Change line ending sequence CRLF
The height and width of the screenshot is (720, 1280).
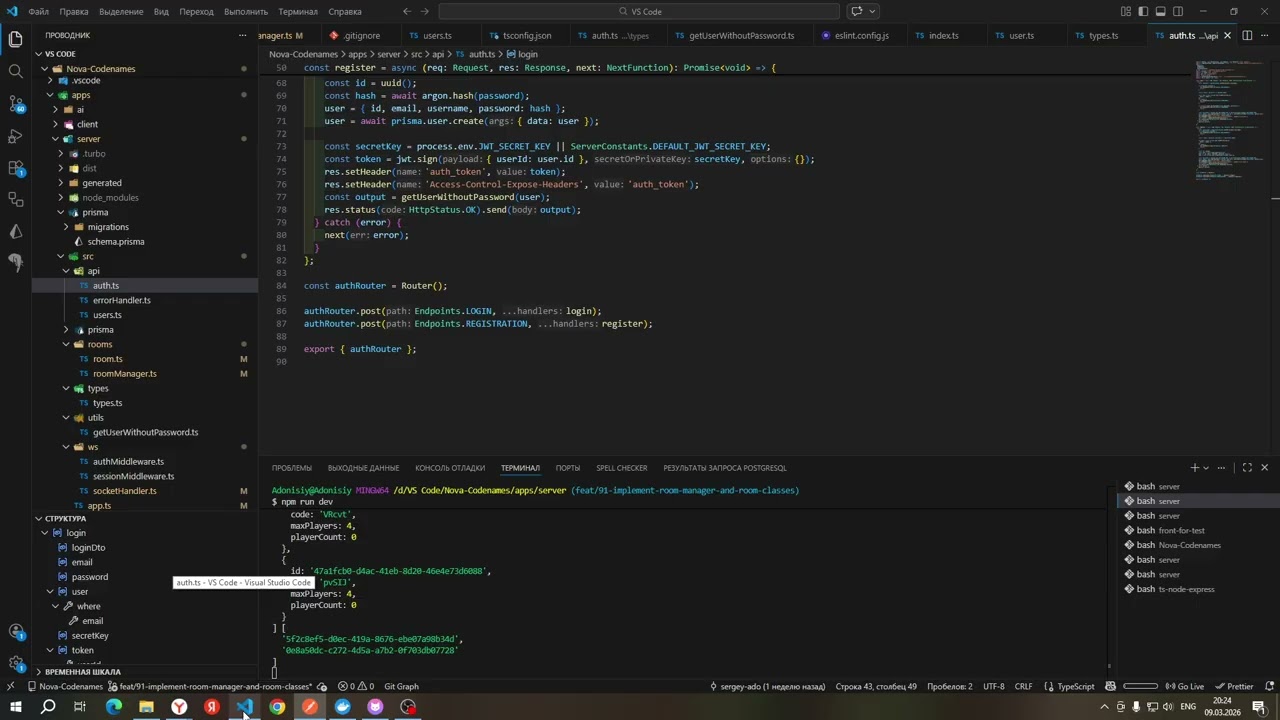[1023, 686]
